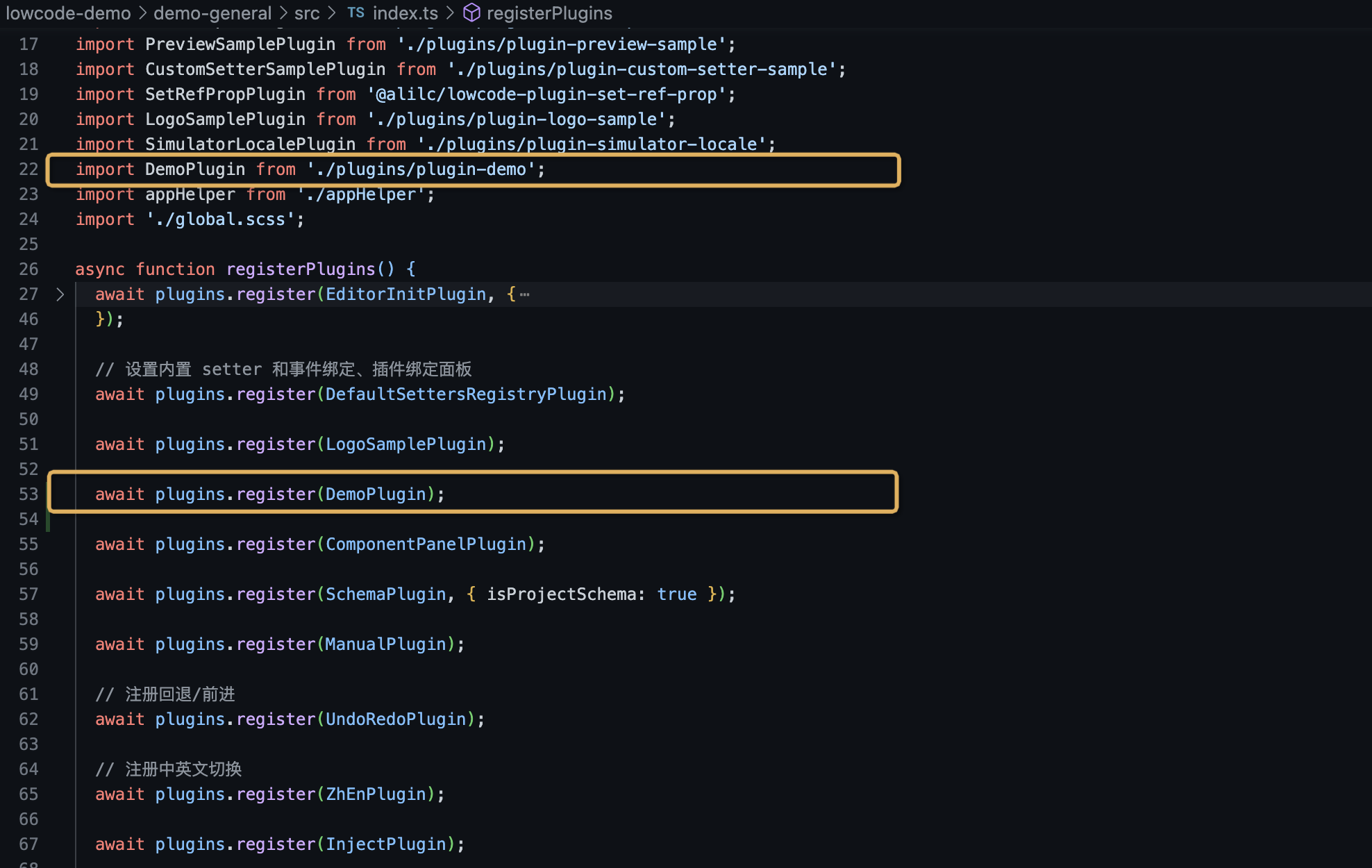Click the './plugins/plugin-demo' import path
Image resolution: width=1372 pixels, height=868 pixels.
pos(421,169)
